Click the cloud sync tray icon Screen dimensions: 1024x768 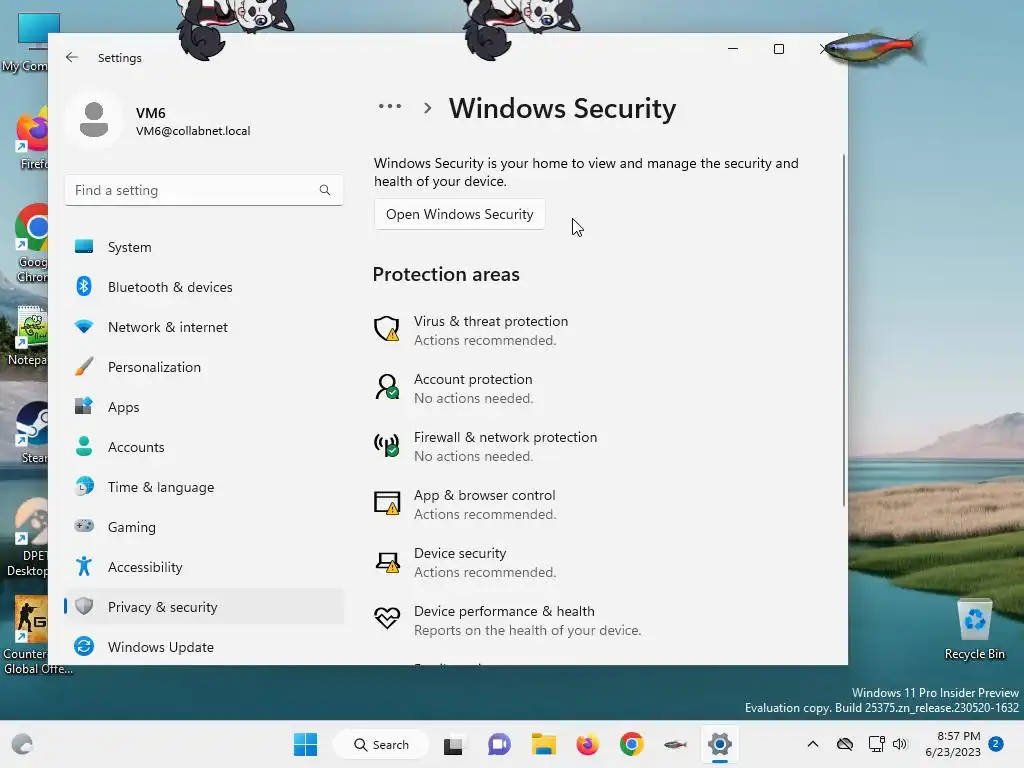tap(845, 744)
